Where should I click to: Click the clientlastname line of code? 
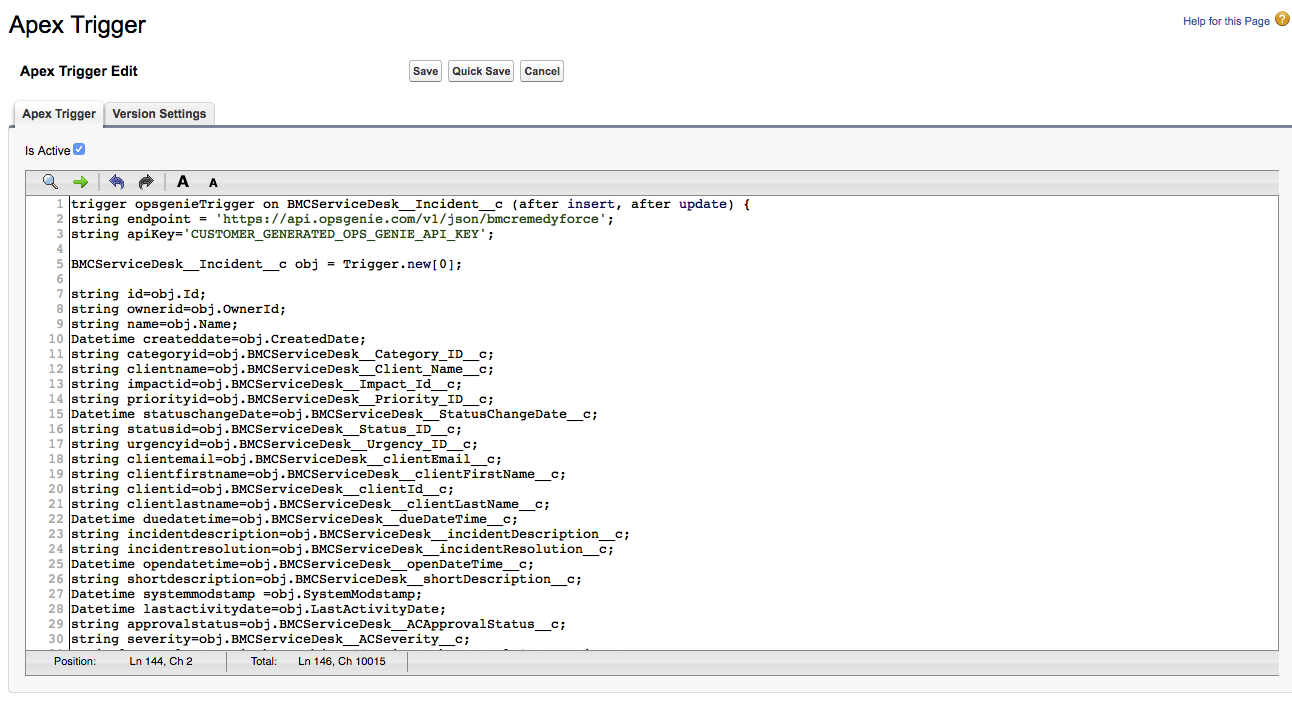[x=311, y=504]
